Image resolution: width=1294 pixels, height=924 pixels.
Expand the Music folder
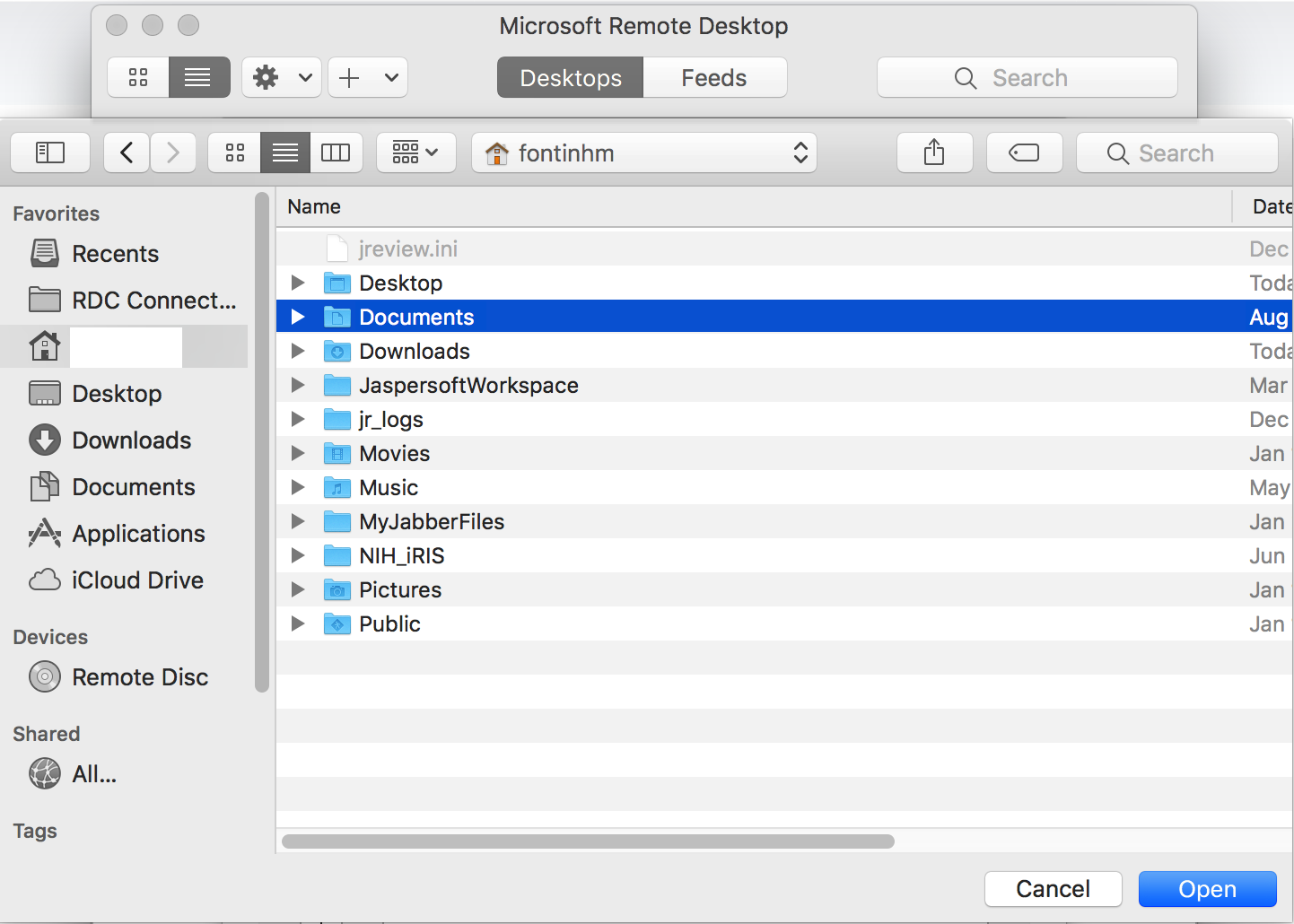pyautogui.click(x=298, y=487)
